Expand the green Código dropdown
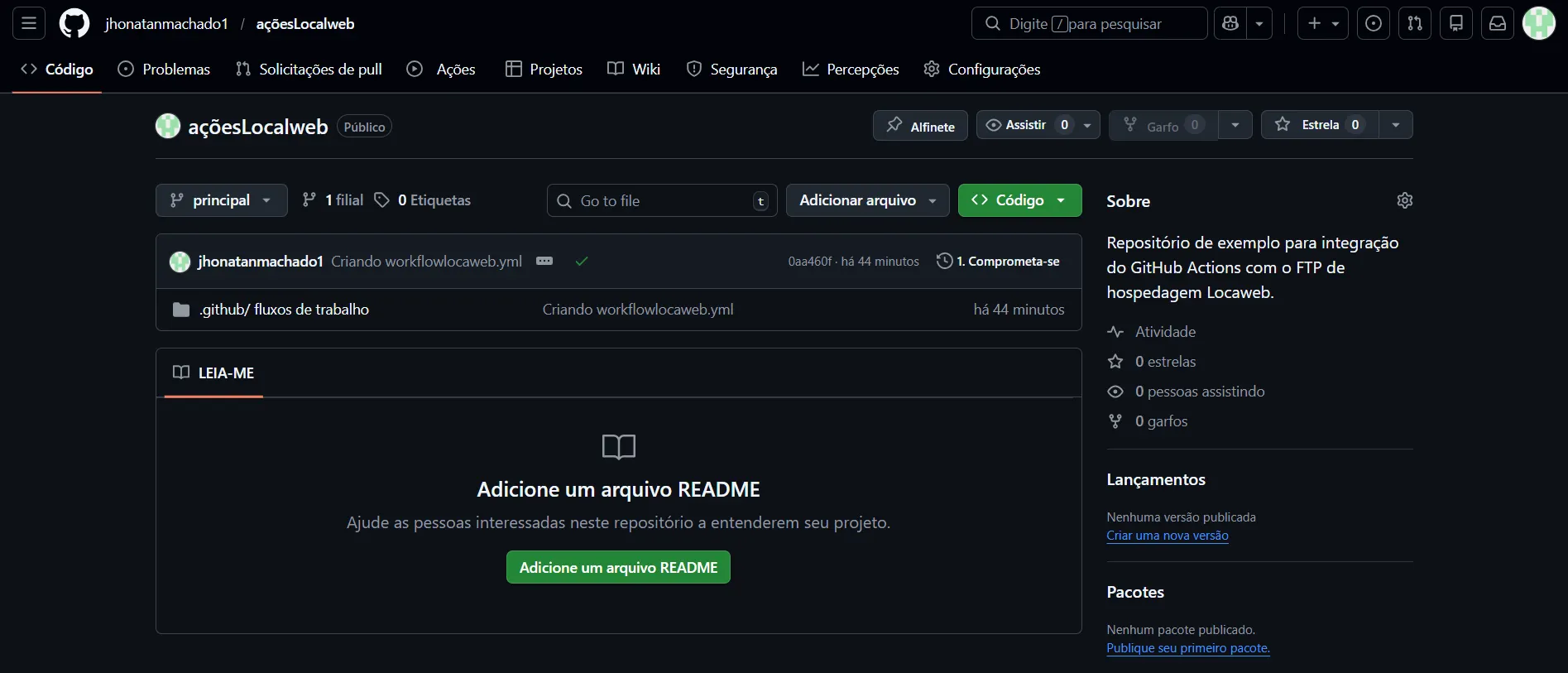 (1019, 200)
